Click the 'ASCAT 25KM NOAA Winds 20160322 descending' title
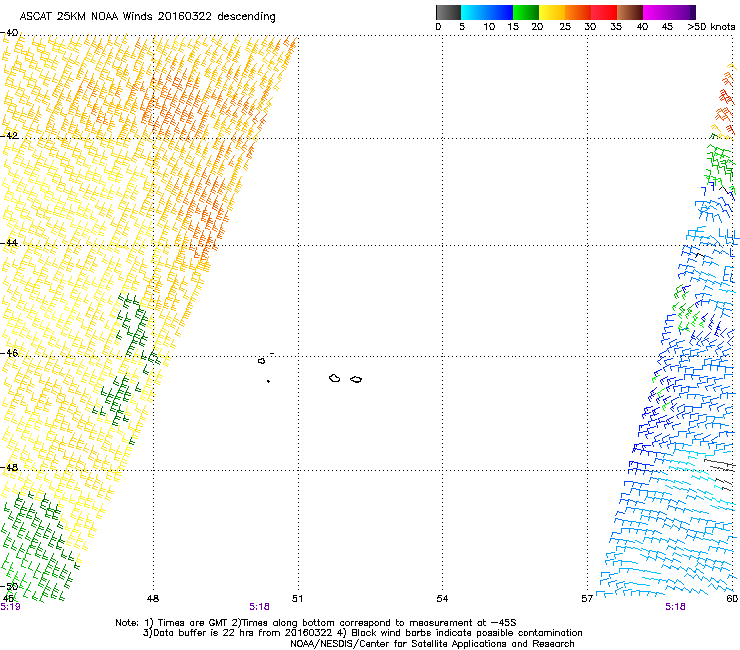This screenshot has width=740, height=650. pos(147,16)
